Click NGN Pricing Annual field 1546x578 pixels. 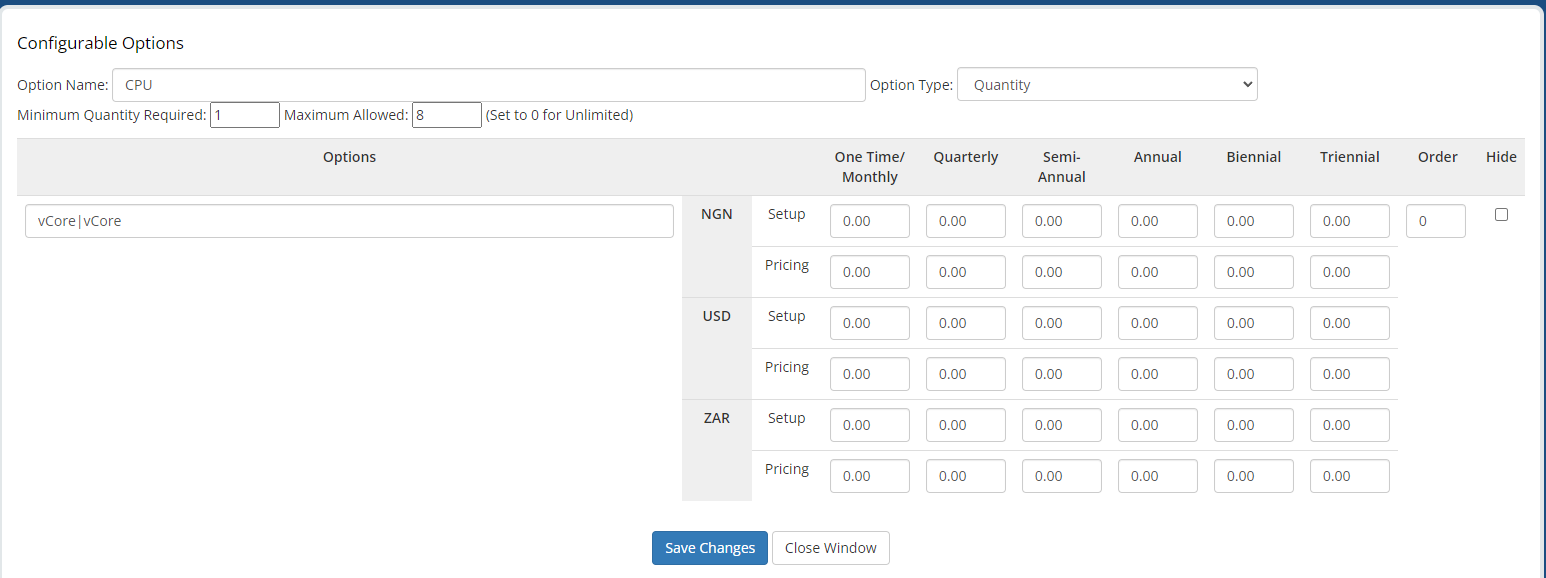pyautogui.click(x=1157, y=272)
